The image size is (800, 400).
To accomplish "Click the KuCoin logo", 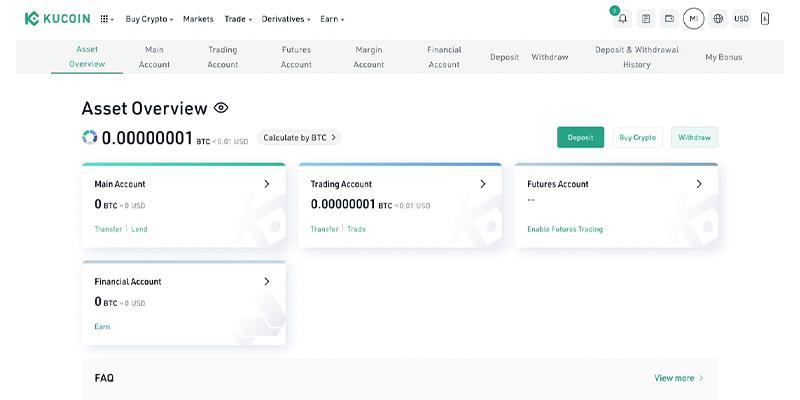I will pos(57,19).
